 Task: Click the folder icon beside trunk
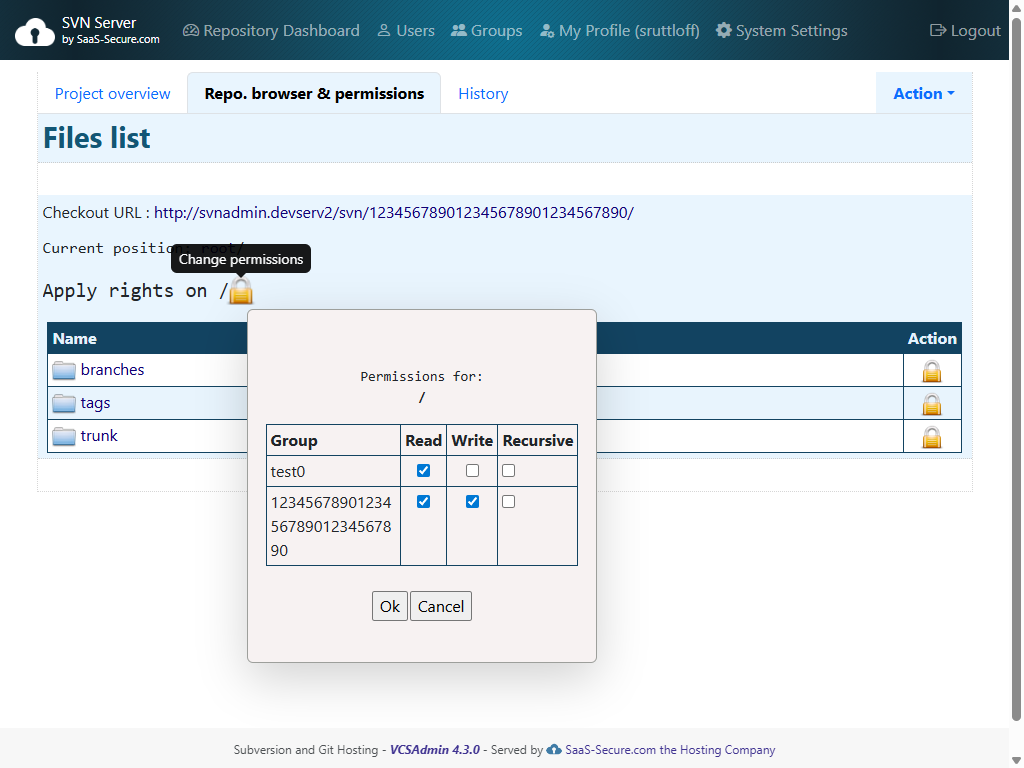click(x=64, y=435)
